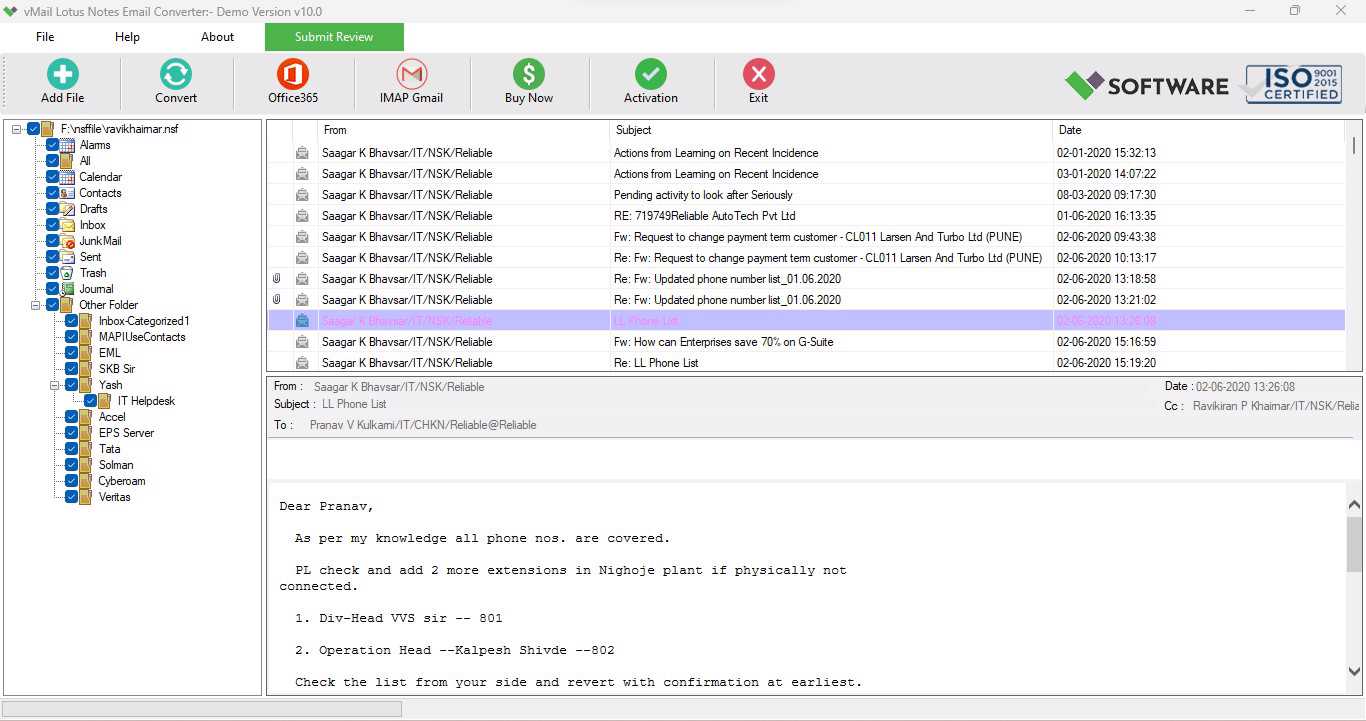Click the Alarms folder icon
Viewport: 1366px width, 721px height.
pyautogui.click(x=67, y=145)
